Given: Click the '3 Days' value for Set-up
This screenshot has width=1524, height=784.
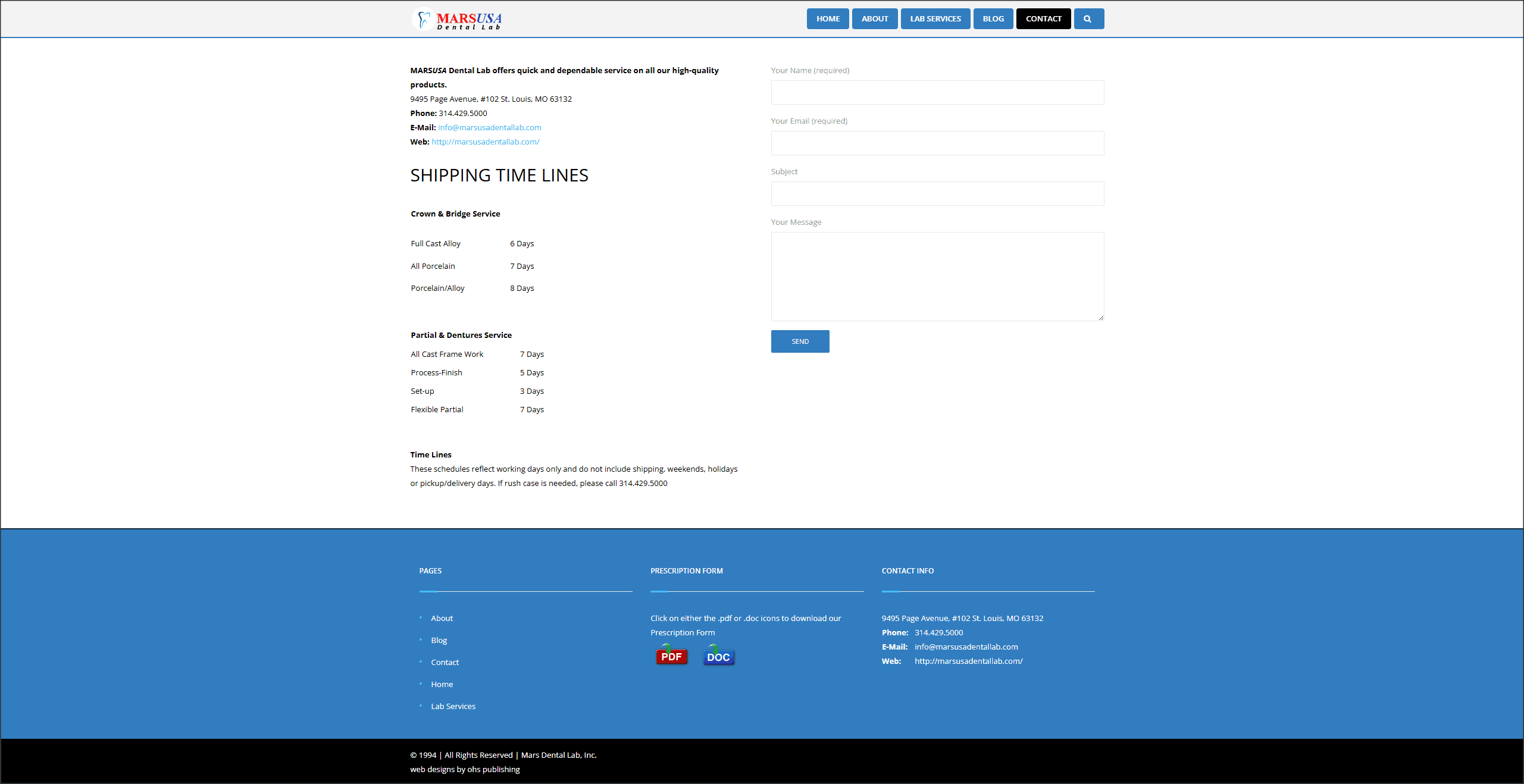Looking at the screenshot, I should (532, 391).
